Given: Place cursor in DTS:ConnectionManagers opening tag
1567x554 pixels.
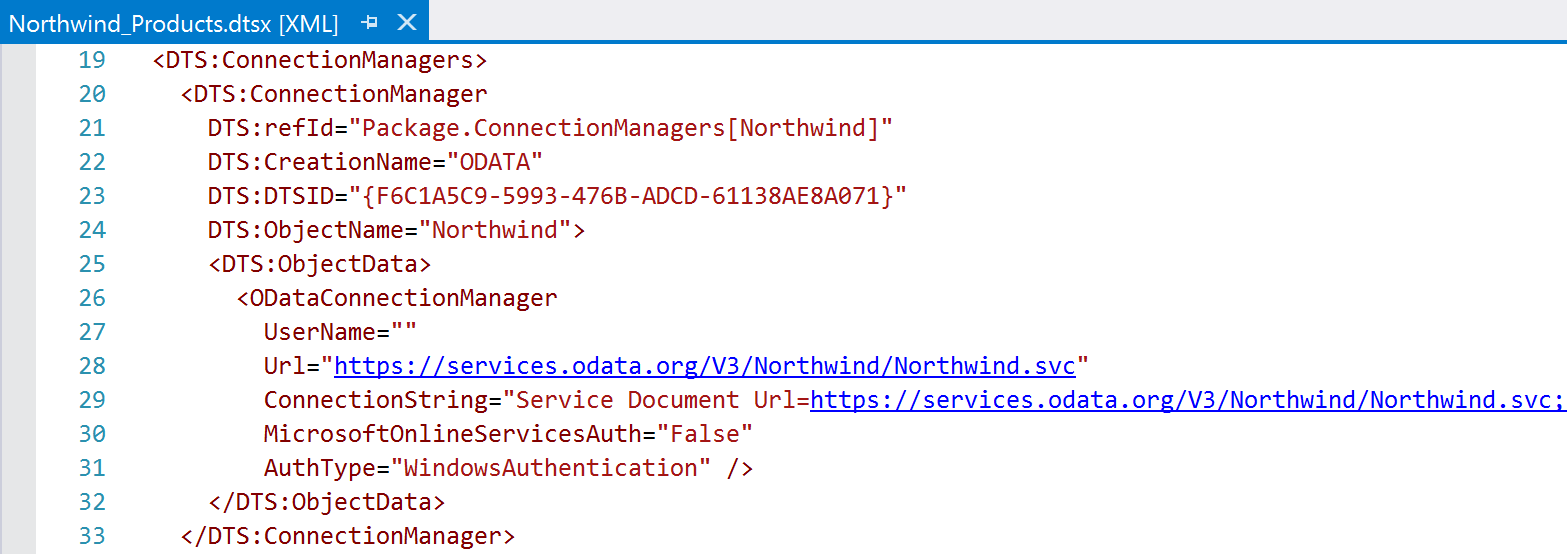Looking at the screenshot, I should click(x=320, y=60).
